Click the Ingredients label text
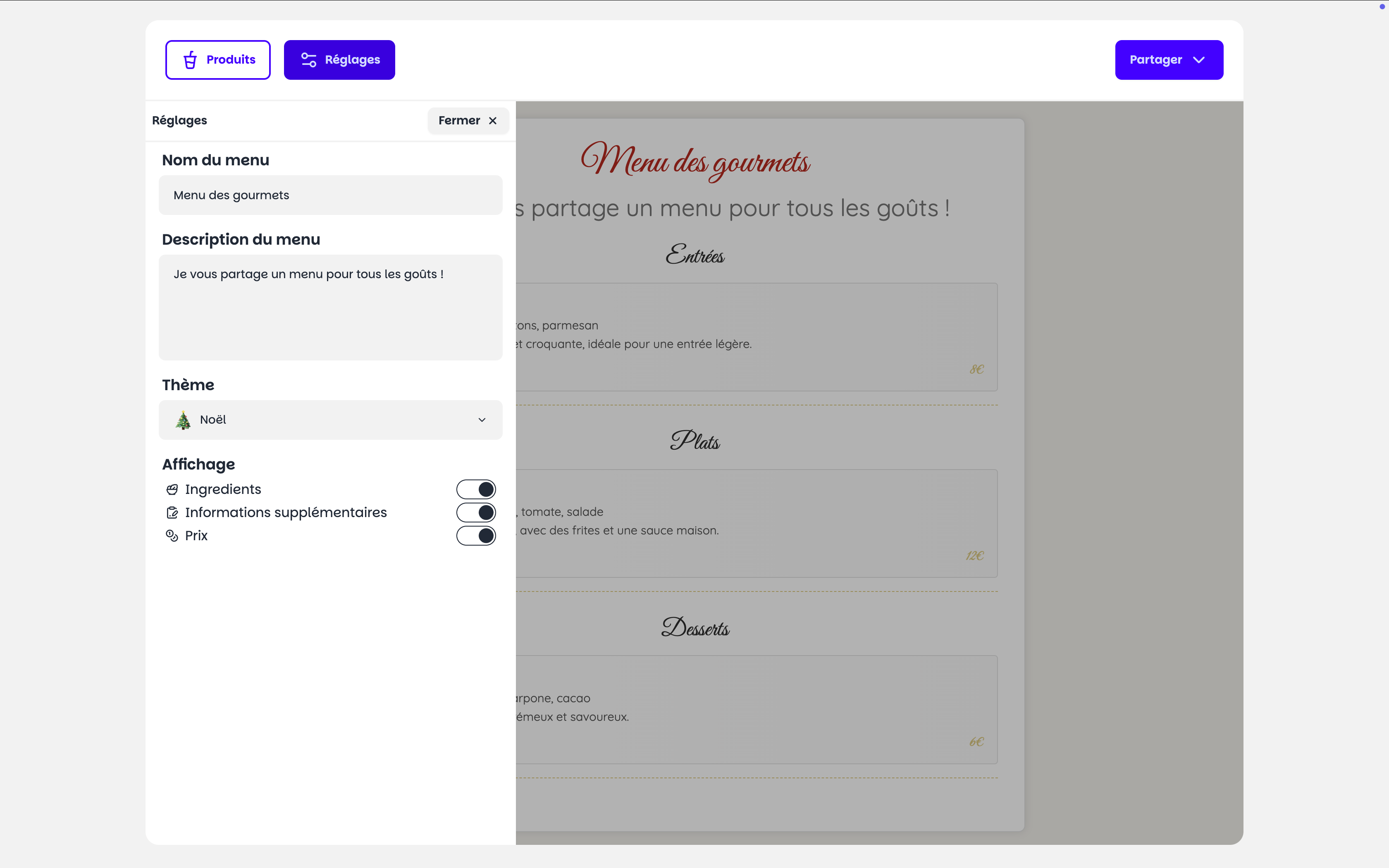This screenshot has width=1389, height=868. (223, 489)
